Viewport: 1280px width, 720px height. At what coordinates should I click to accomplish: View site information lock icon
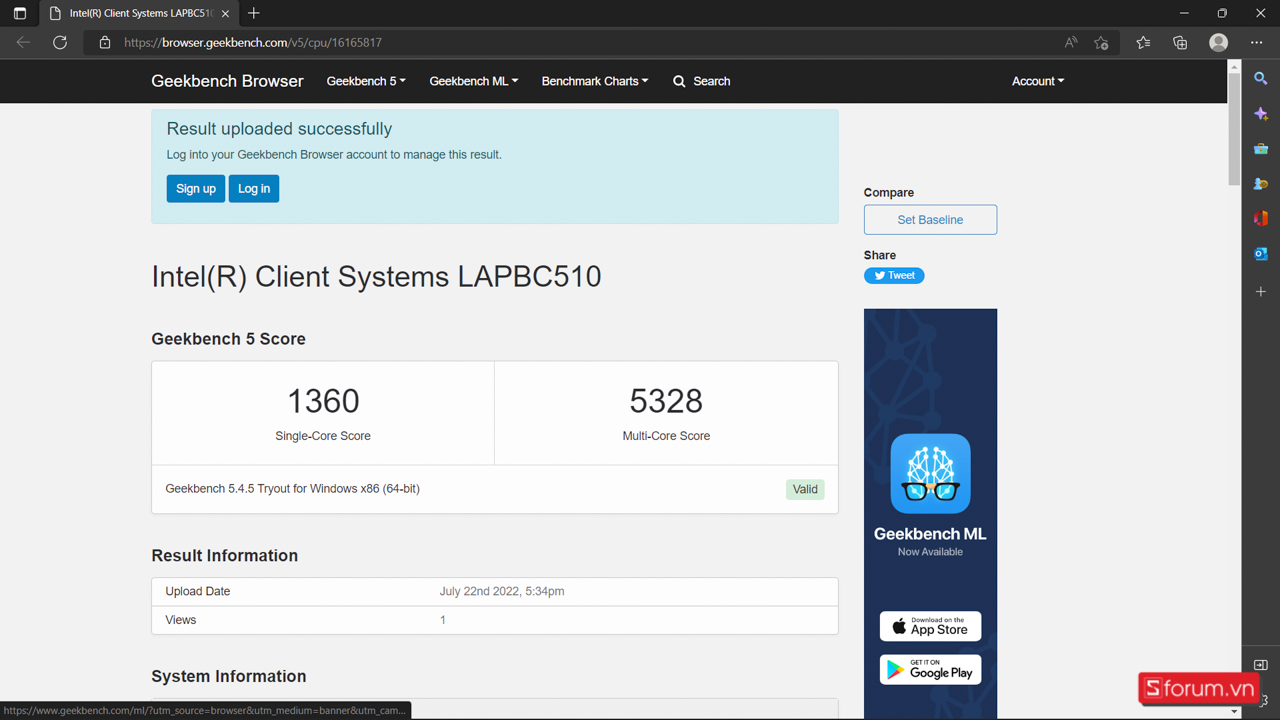(x=105, y=43)
